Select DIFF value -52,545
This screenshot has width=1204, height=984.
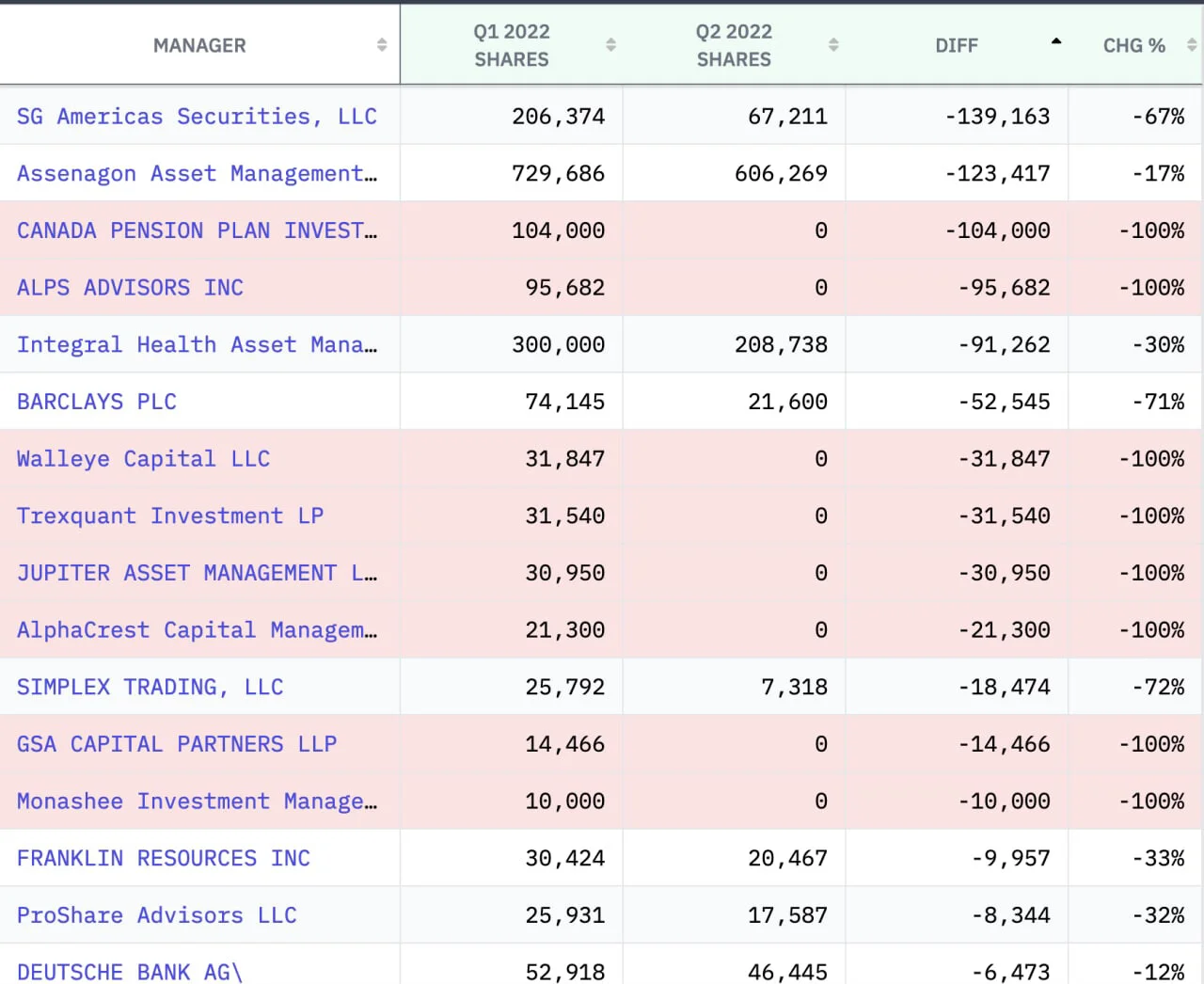1004,402
